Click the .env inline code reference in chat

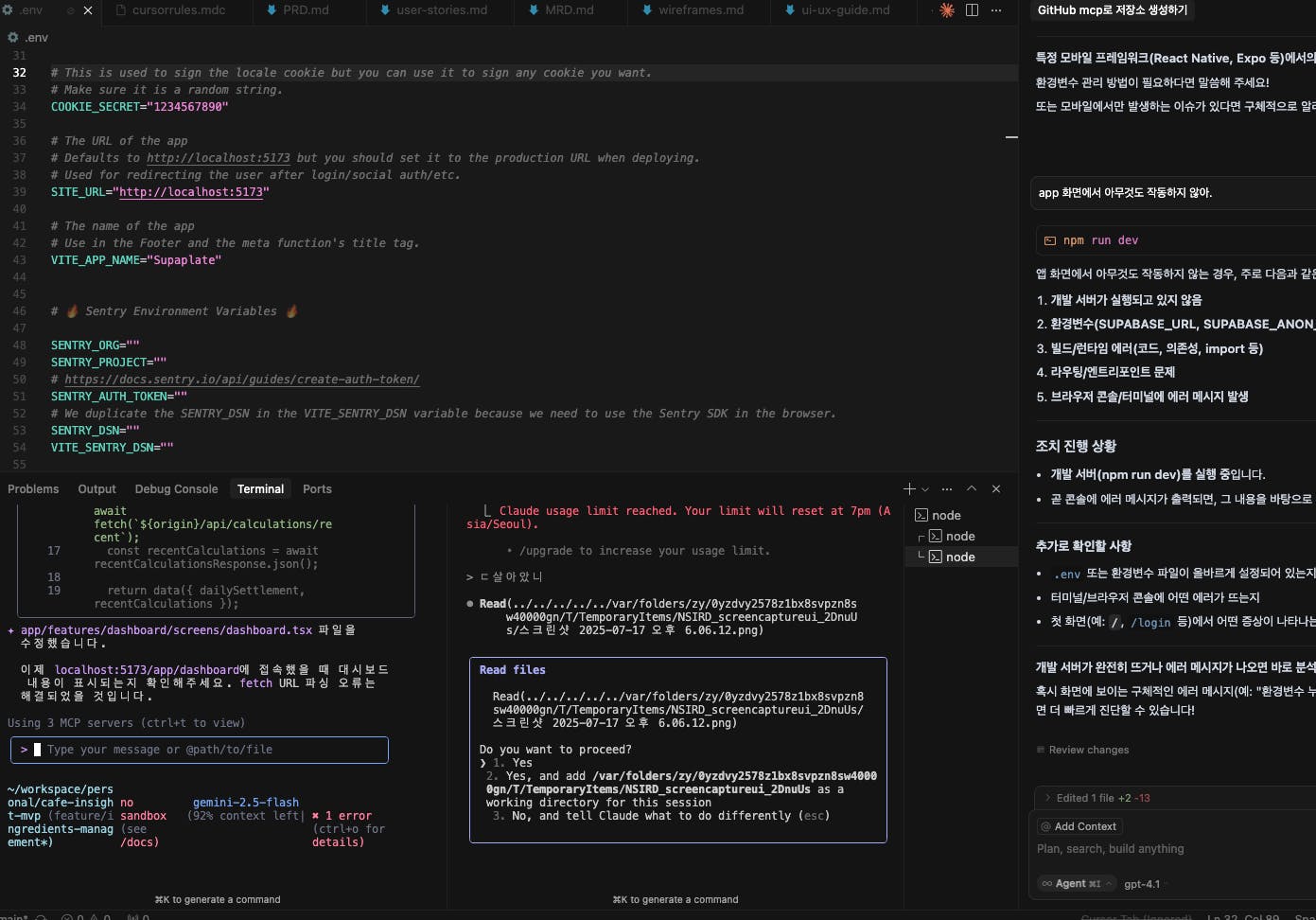(x=1067, y=574)
